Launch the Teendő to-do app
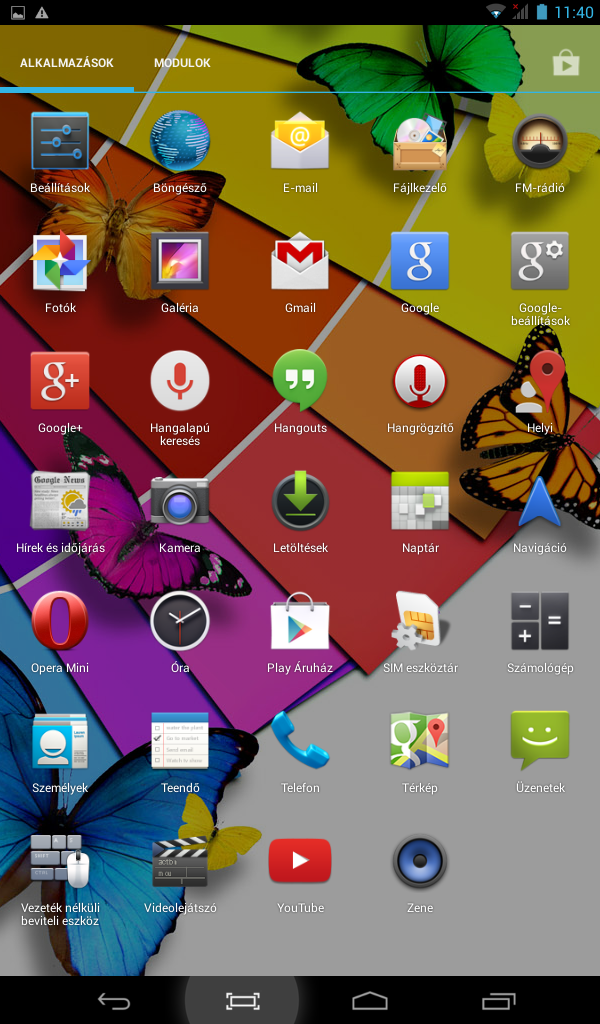Screen dimensions: 600x1024 tap(180, 741)
